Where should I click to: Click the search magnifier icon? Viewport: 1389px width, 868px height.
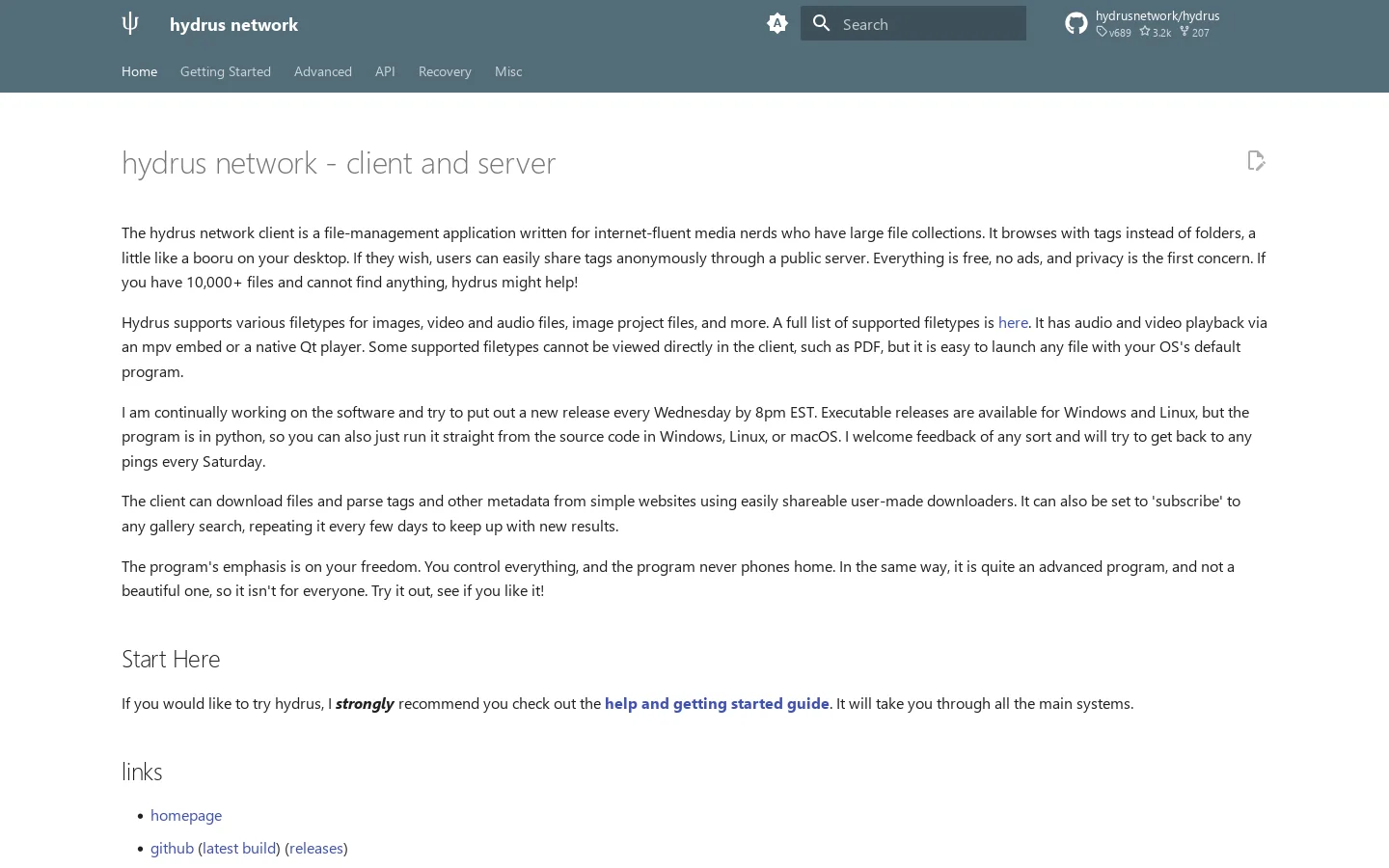[822, 24]
